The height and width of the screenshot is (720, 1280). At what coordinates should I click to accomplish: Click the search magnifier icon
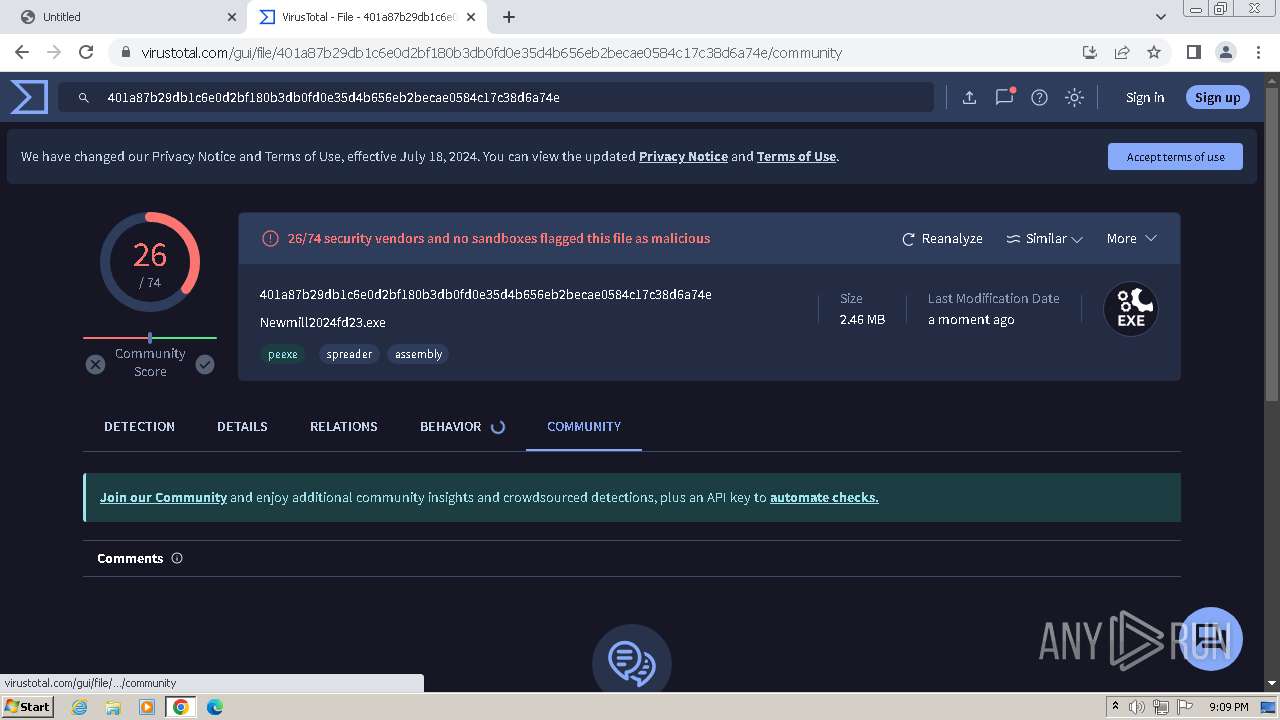[84, 97]
